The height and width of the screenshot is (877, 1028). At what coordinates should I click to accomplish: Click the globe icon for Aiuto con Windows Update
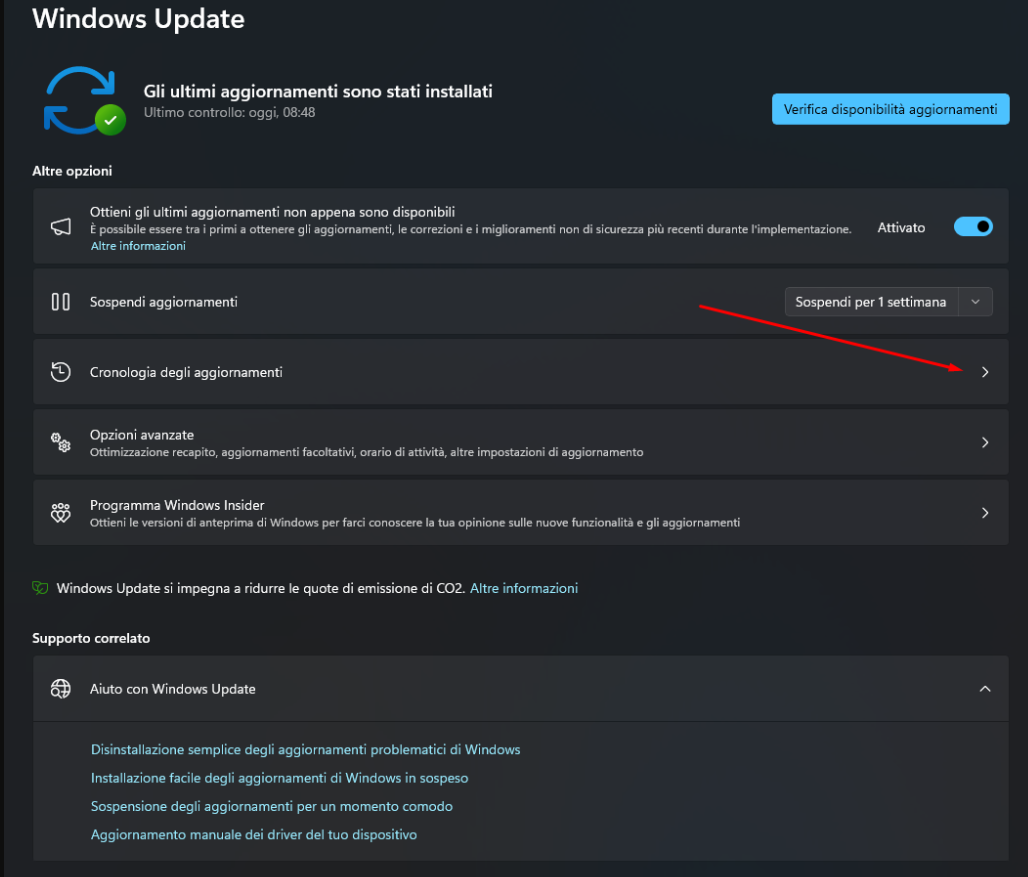click(x=61, y=689)
